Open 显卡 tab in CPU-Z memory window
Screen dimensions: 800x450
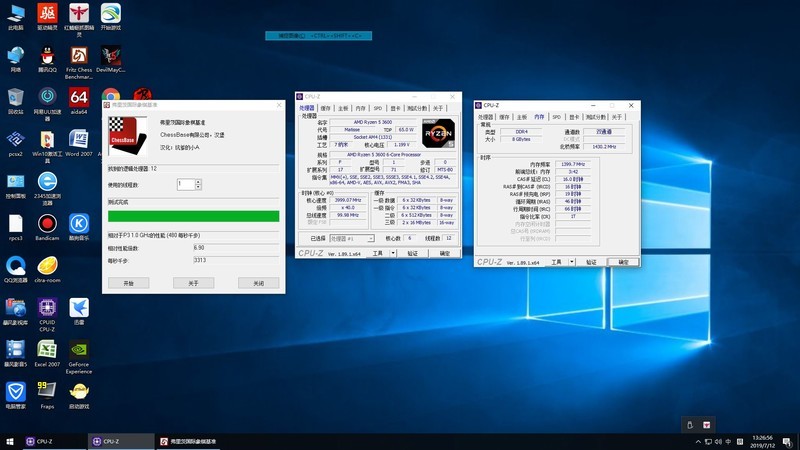tap(574, 117)
